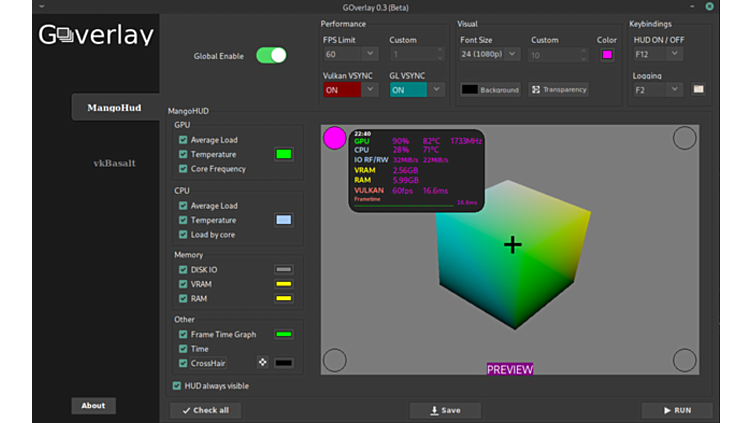The image size is (752, 423).
Task: Uncheck GPU Core Frequency checkbox
Action: [183, 169]
